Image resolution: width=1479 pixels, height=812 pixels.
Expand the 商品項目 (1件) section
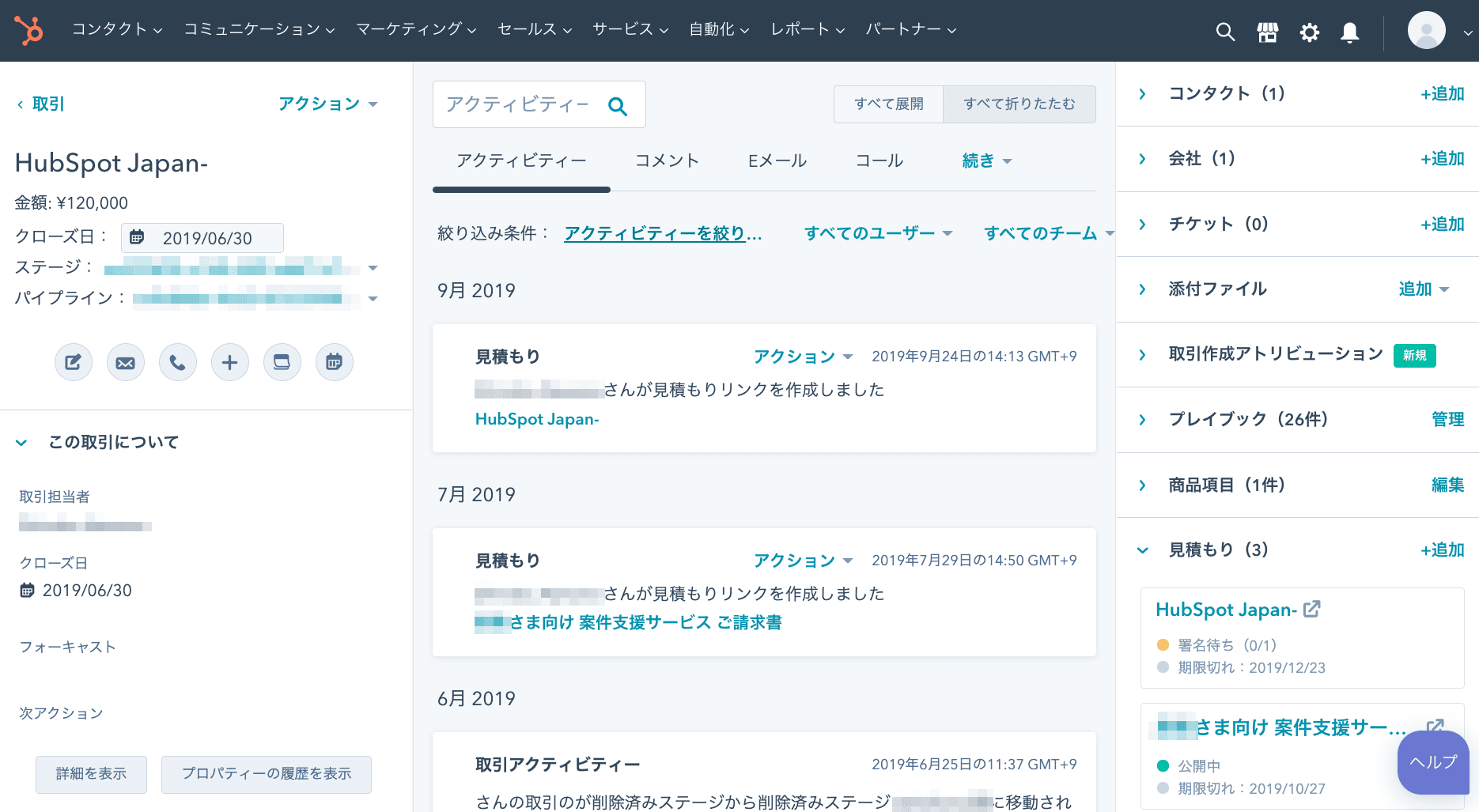[x=1142, y=485]
